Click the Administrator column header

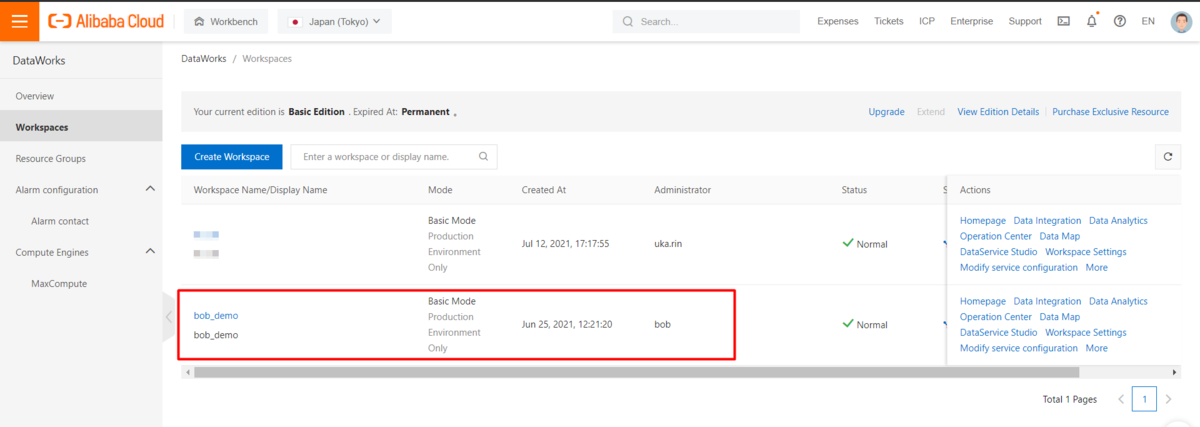(683, 190)
